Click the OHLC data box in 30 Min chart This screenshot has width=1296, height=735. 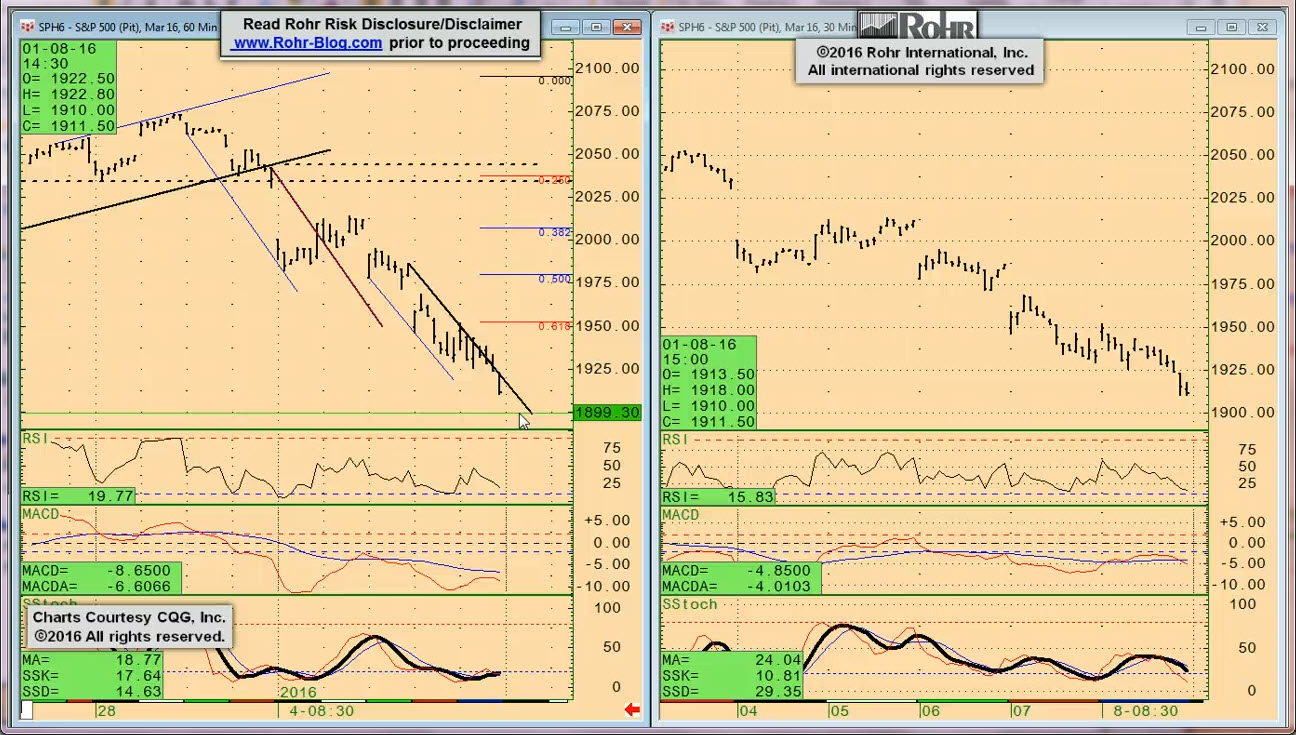(x=709, y=383)
